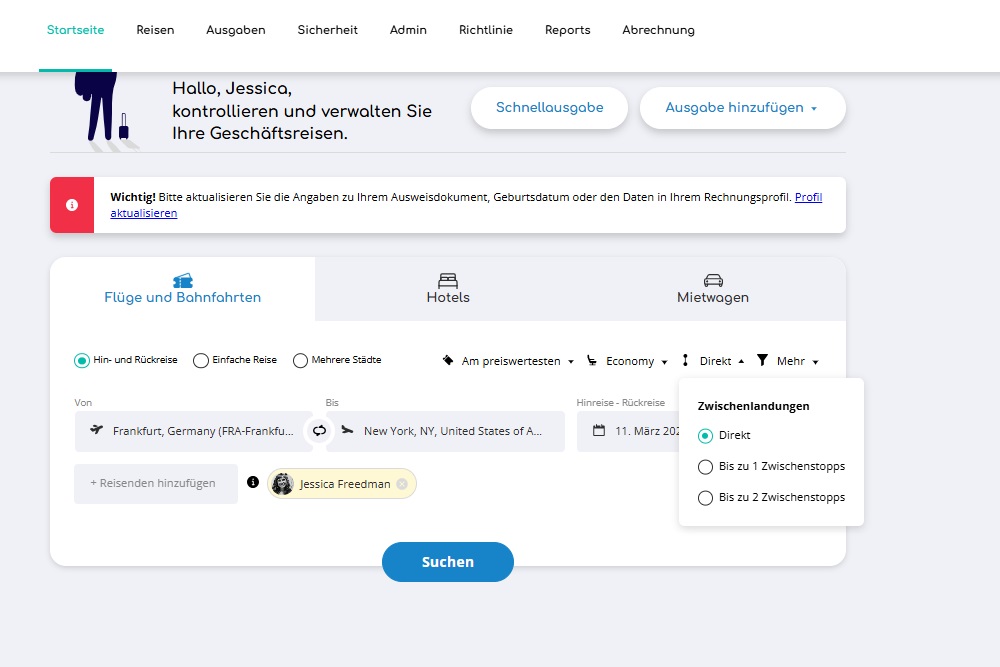Click the swap origin and destination icon

coord(319,430)
